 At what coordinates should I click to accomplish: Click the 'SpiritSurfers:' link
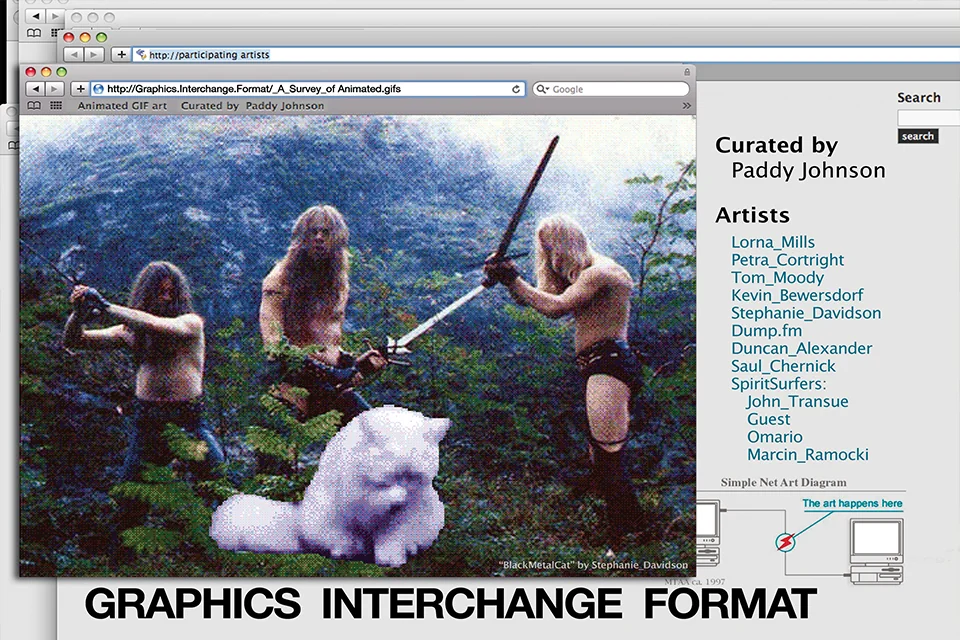coord(778,384)
